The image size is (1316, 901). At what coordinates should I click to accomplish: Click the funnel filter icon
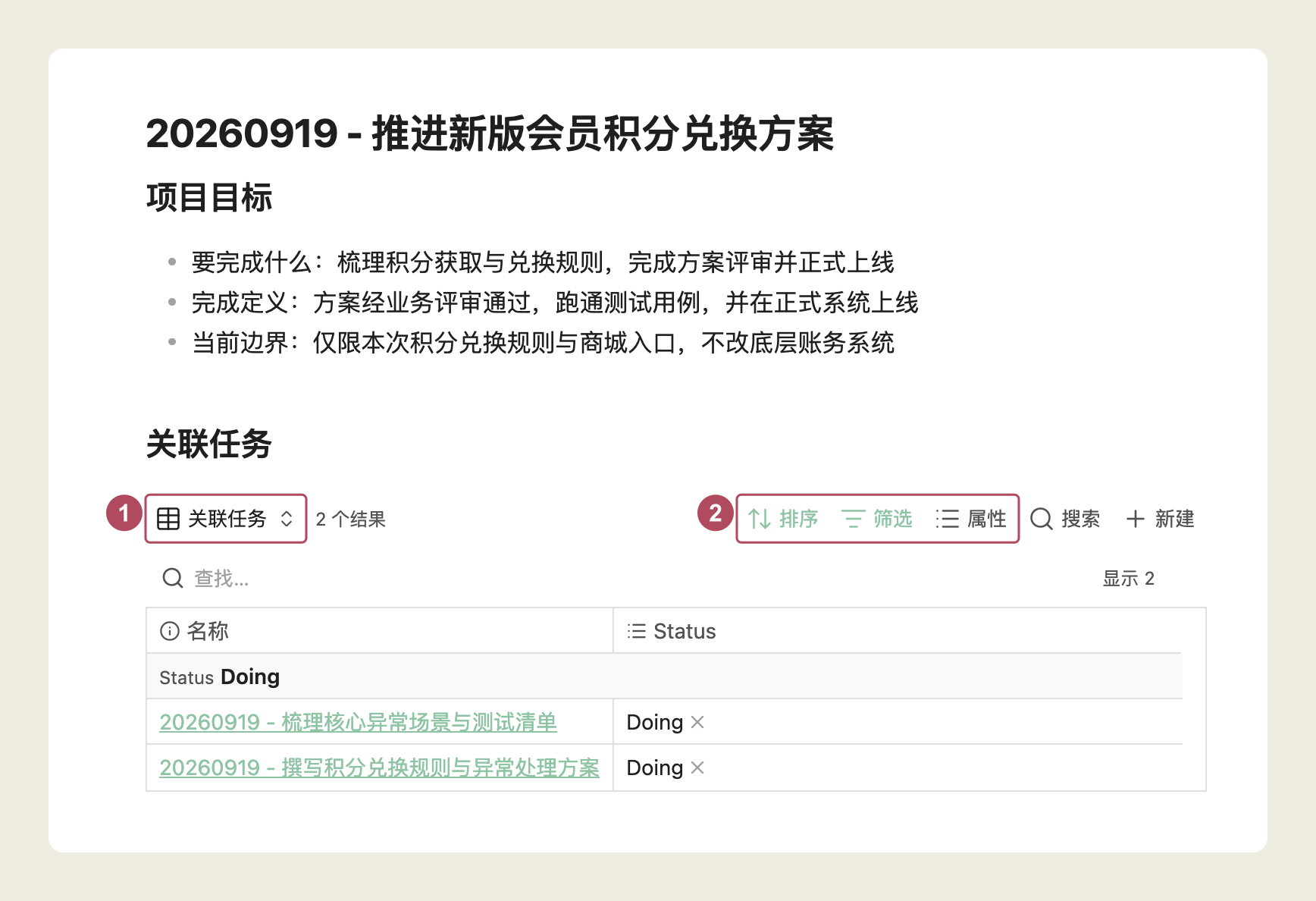pyautogui.click(x=853, y=519)
